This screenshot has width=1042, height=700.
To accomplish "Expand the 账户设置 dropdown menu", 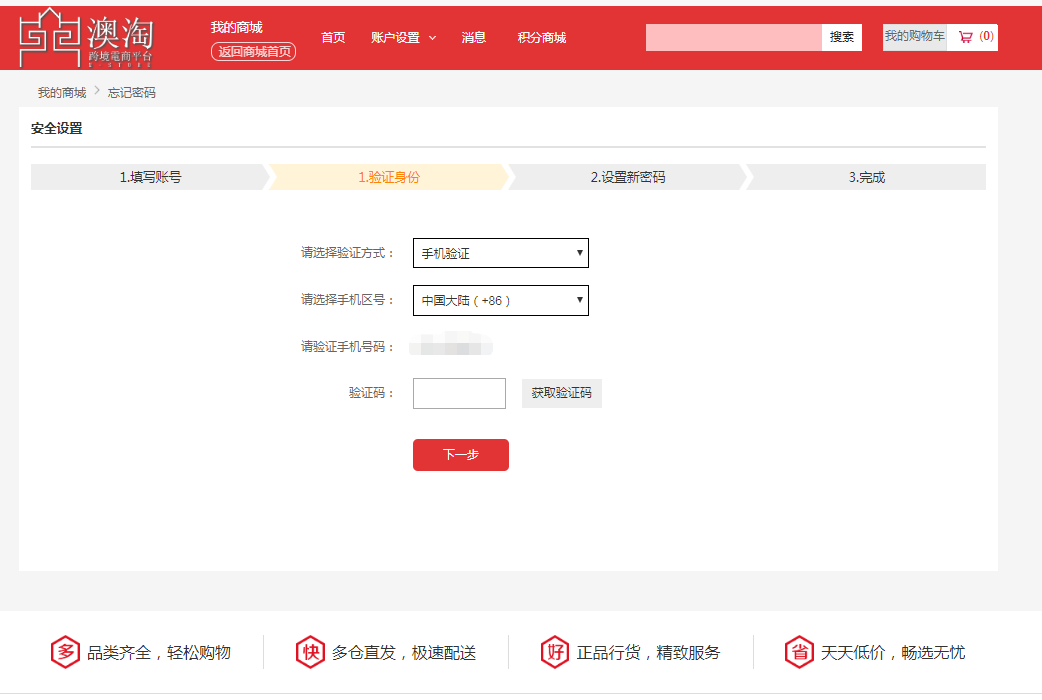I will click(403, 38).
